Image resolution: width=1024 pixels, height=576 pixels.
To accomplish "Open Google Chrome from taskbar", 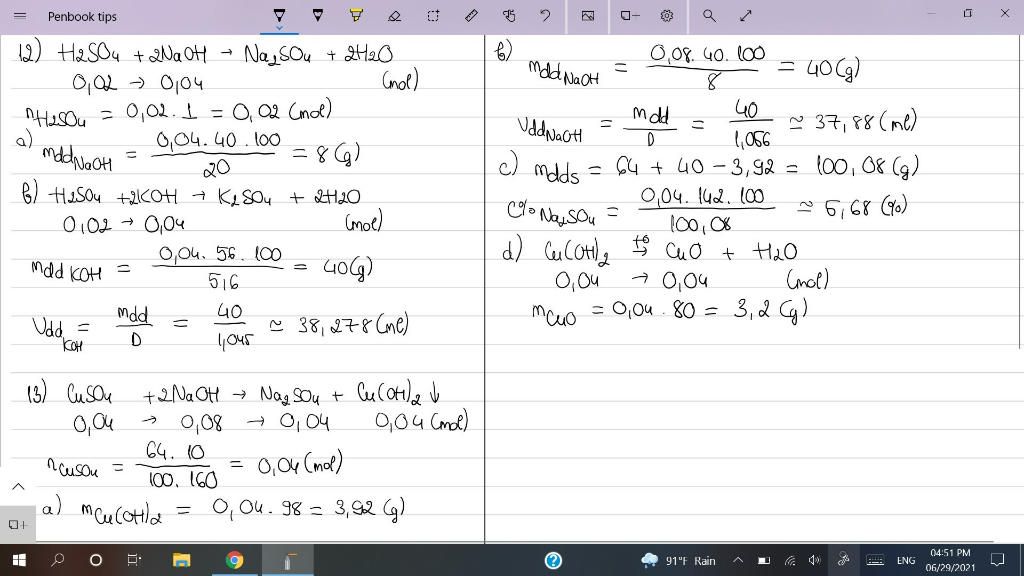I will 234,560.
